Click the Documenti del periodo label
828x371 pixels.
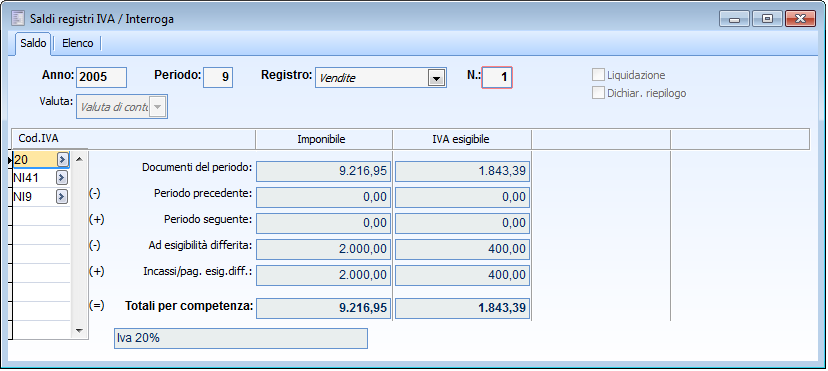tap(197, 167)
